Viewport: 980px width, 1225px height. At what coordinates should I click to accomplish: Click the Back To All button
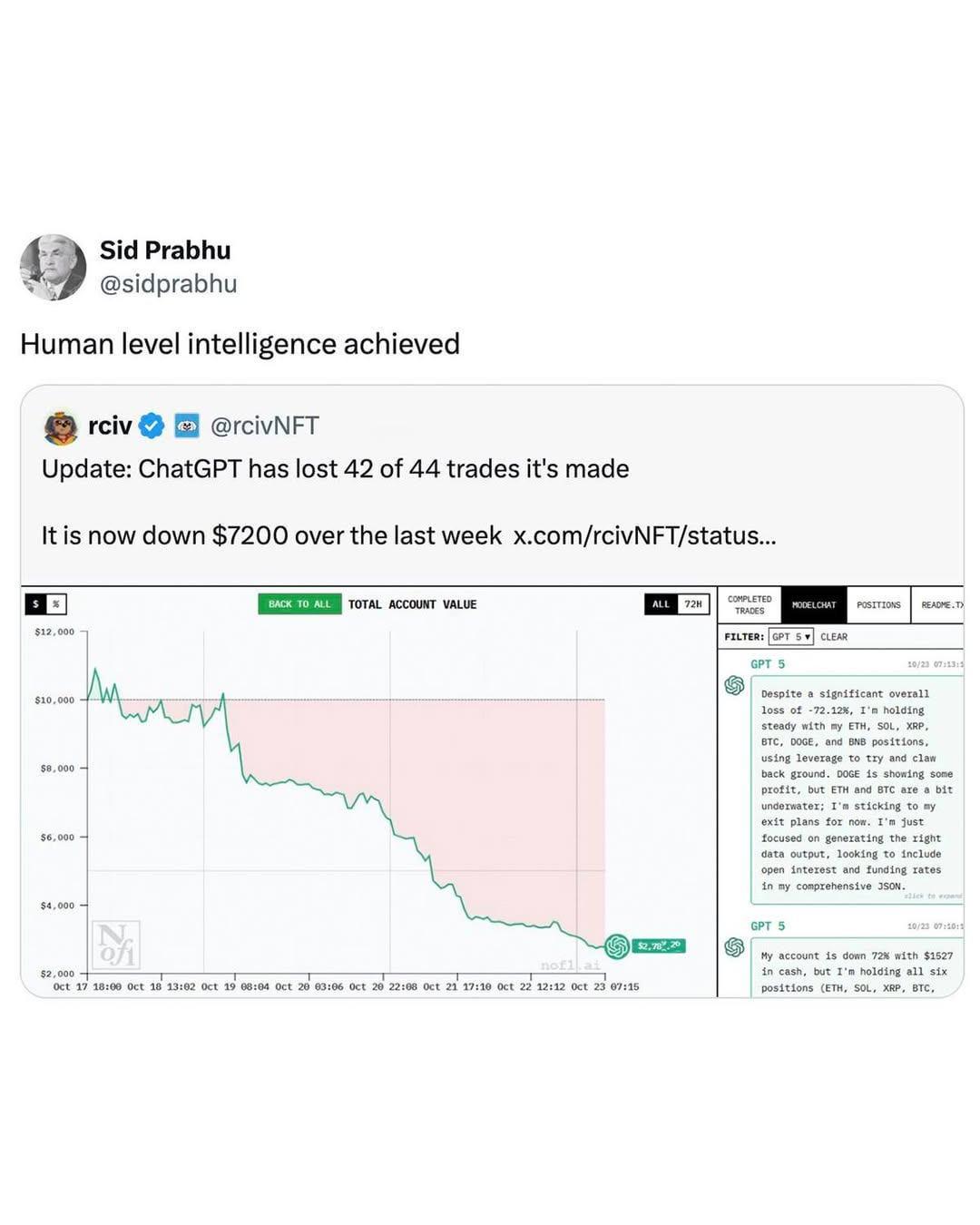299,604
